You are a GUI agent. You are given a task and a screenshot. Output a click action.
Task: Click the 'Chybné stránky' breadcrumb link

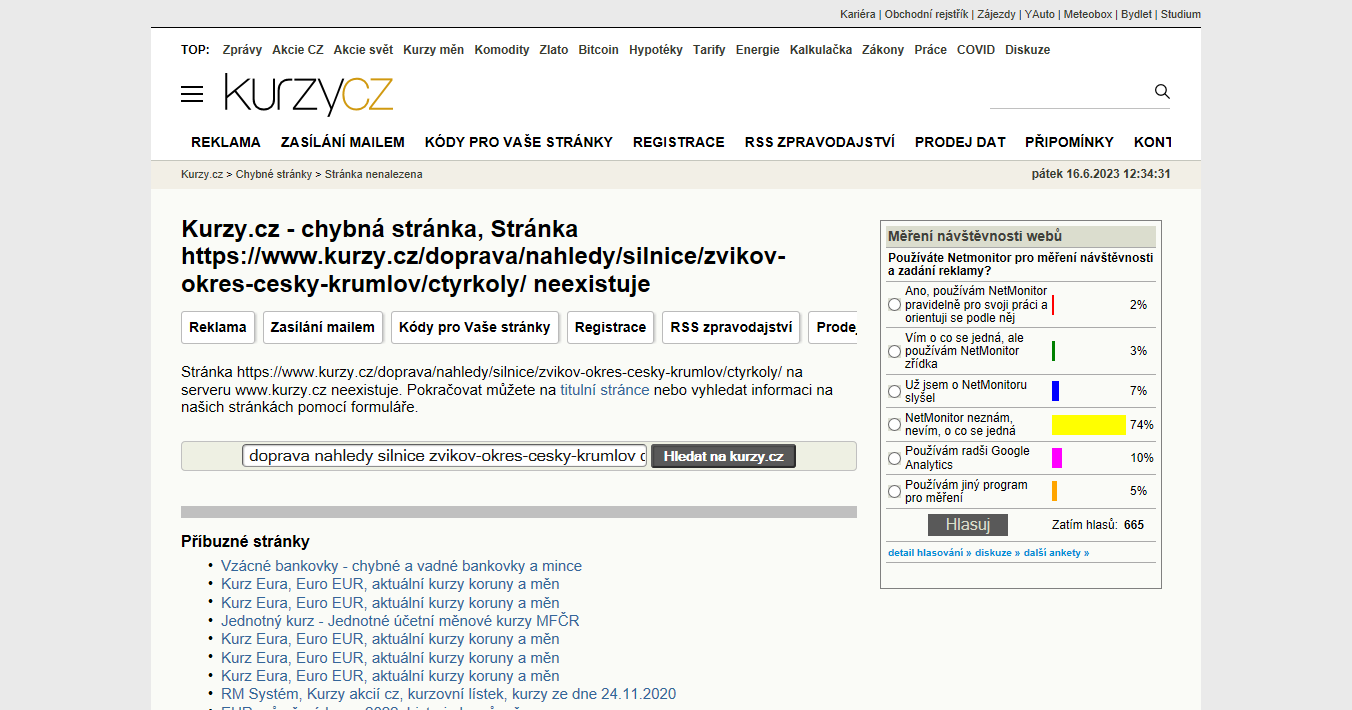tap(274, 174)
